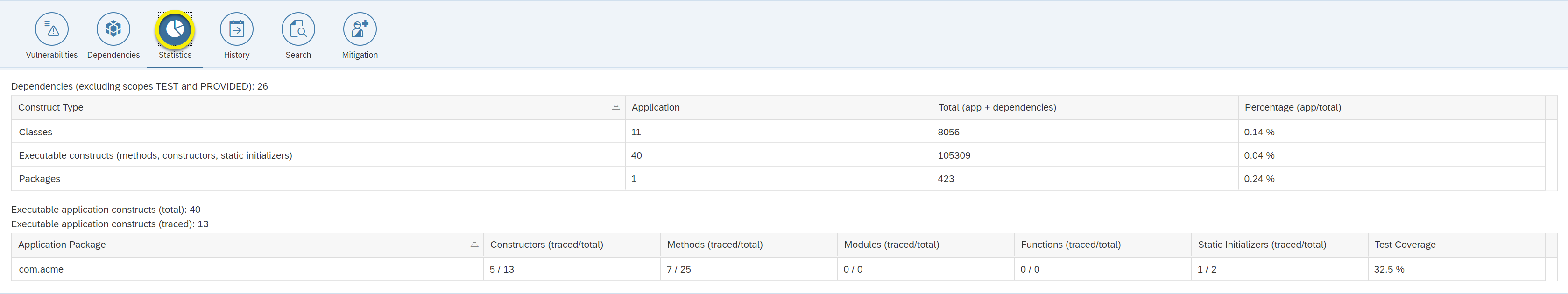Select the Packages construct row
This screenshot has height=294, width=1568.
(40, 179)
